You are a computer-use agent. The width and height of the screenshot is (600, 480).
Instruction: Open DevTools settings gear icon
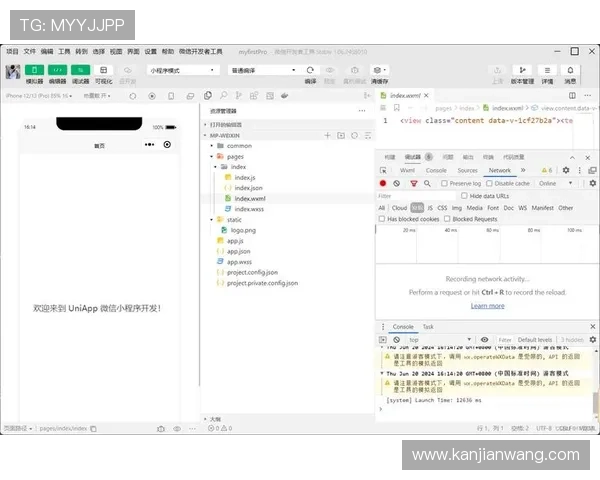click(566, 171)
